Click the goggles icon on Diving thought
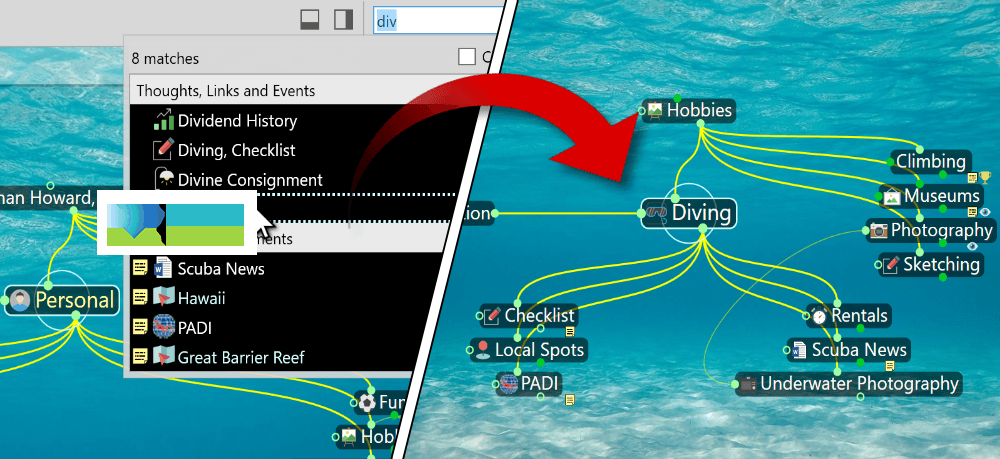Screen dimensions: 1000x459 click(656, 212)
